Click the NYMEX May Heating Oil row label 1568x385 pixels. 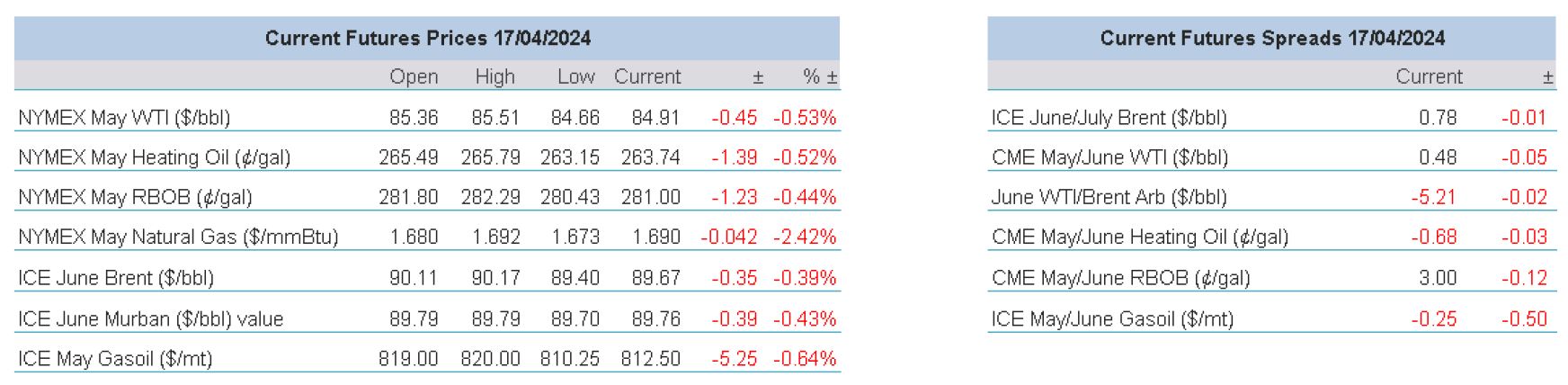pos(154,157)
